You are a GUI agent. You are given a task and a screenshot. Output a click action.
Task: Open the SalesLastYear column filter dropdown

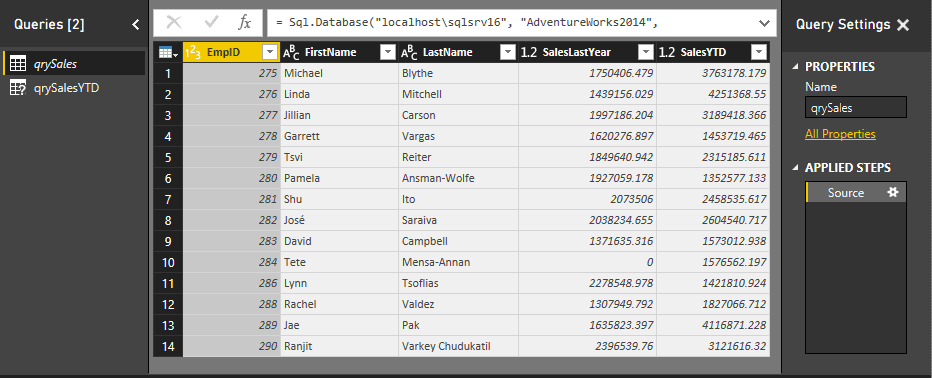click(646, 52)
